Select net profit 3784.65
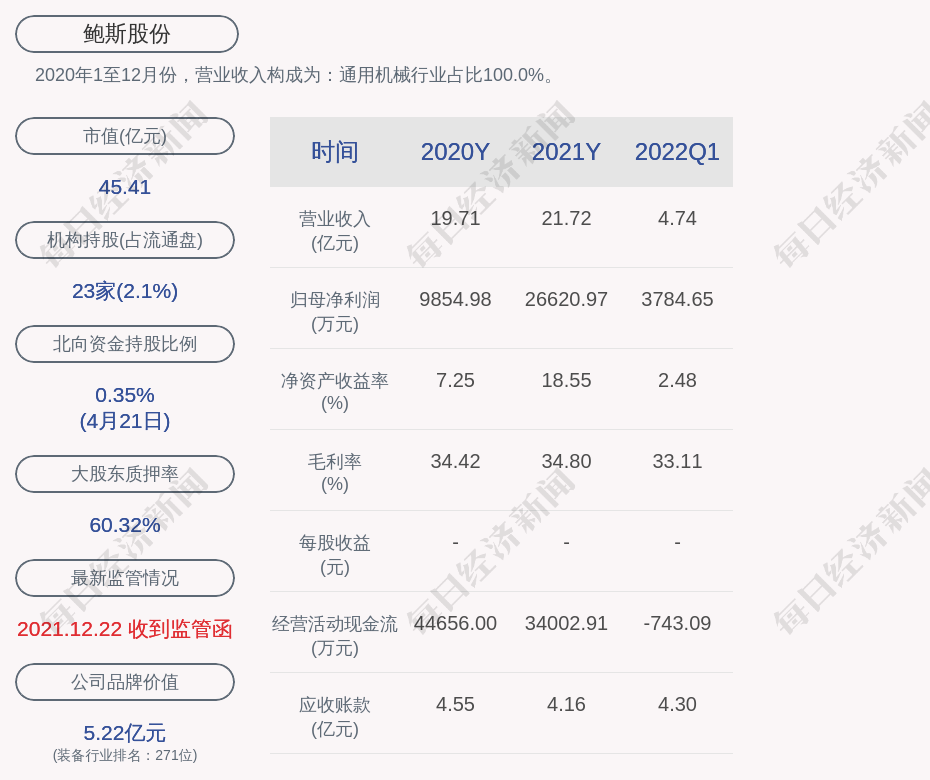This screenshot has height=780, width=930. click(x=677, y=299)
